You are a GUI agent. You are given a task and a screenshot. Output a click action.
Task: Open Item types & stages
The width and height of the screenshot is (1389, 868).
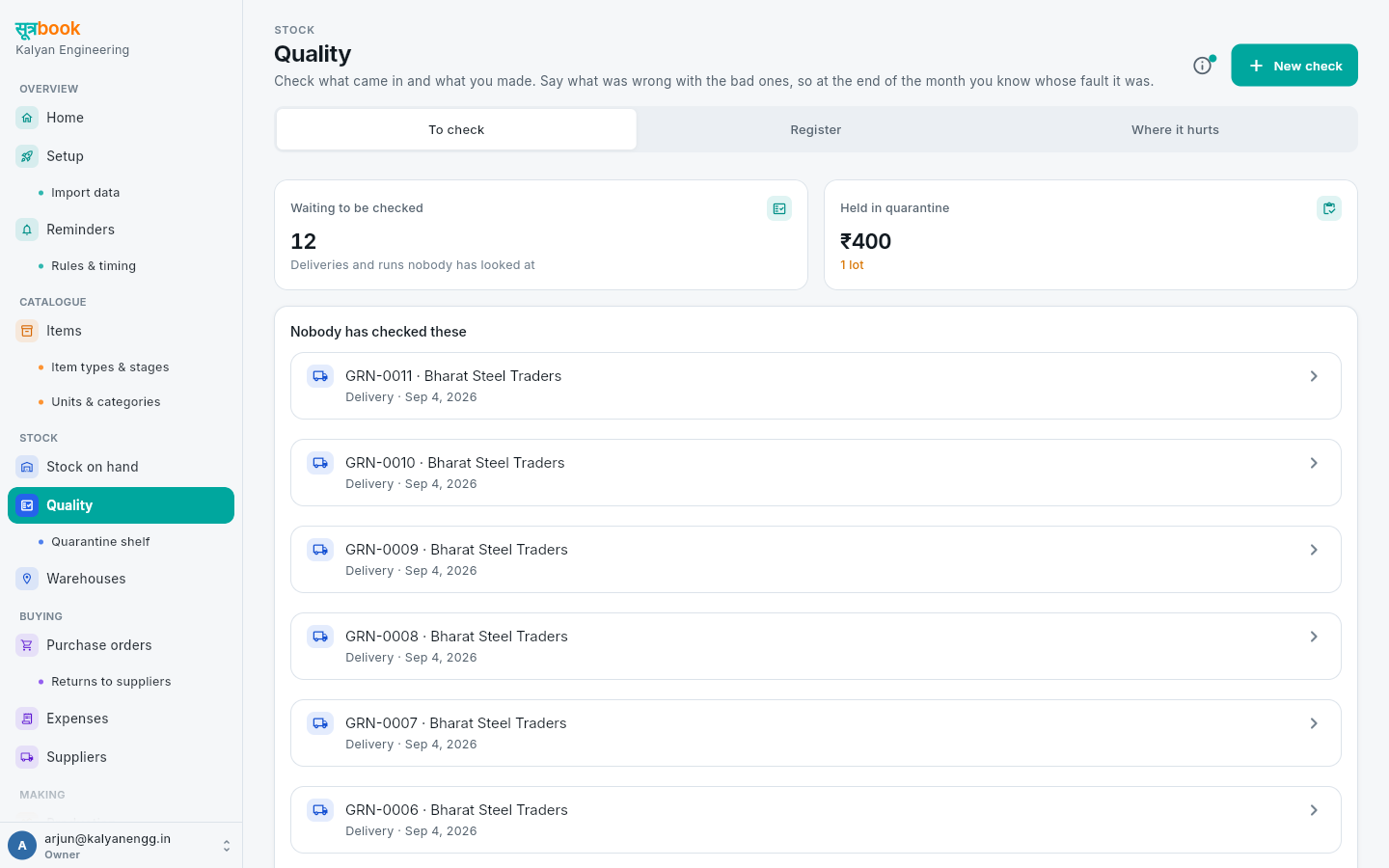coord(110,367)
